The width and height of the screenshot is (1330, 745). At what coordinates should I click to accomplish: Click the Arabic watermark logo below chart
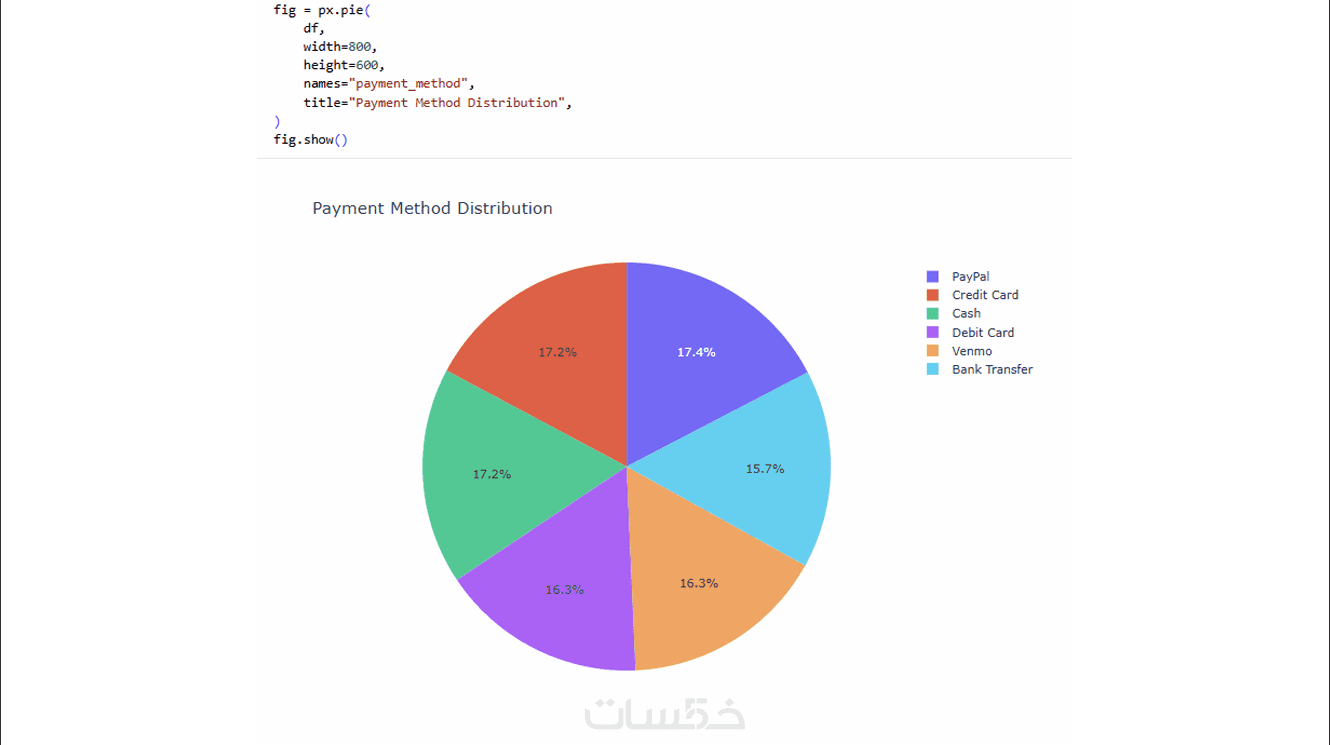[665, 714]
